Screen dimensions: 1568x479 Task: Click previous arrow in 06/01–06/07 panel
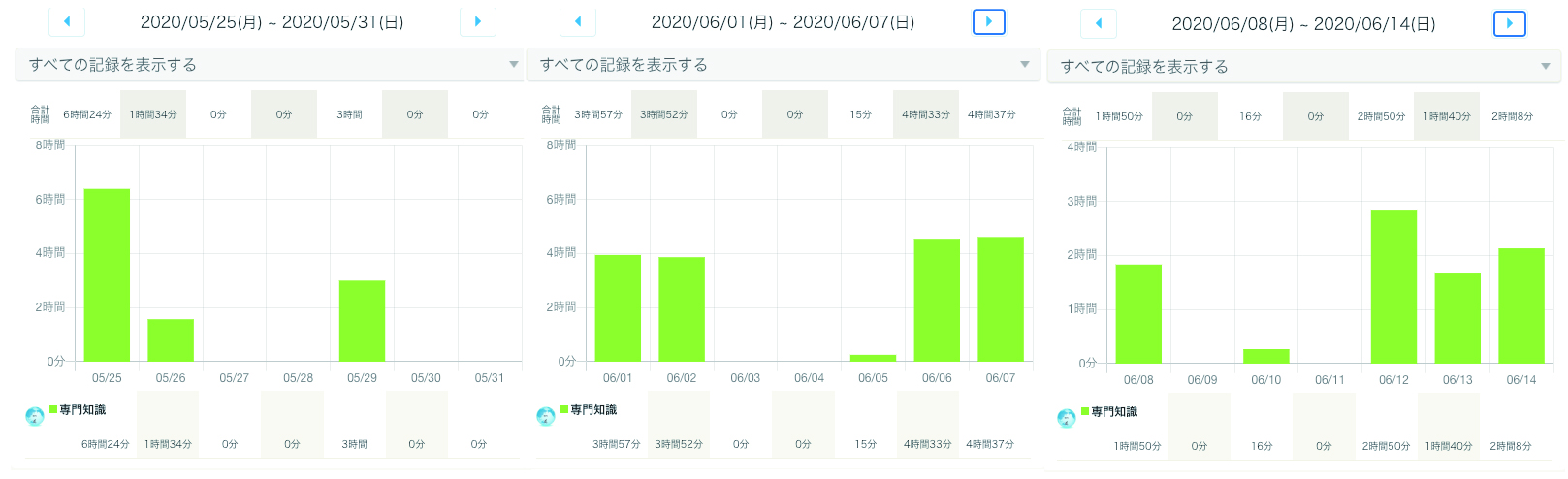pyautogui.click(x=578, y=21)
